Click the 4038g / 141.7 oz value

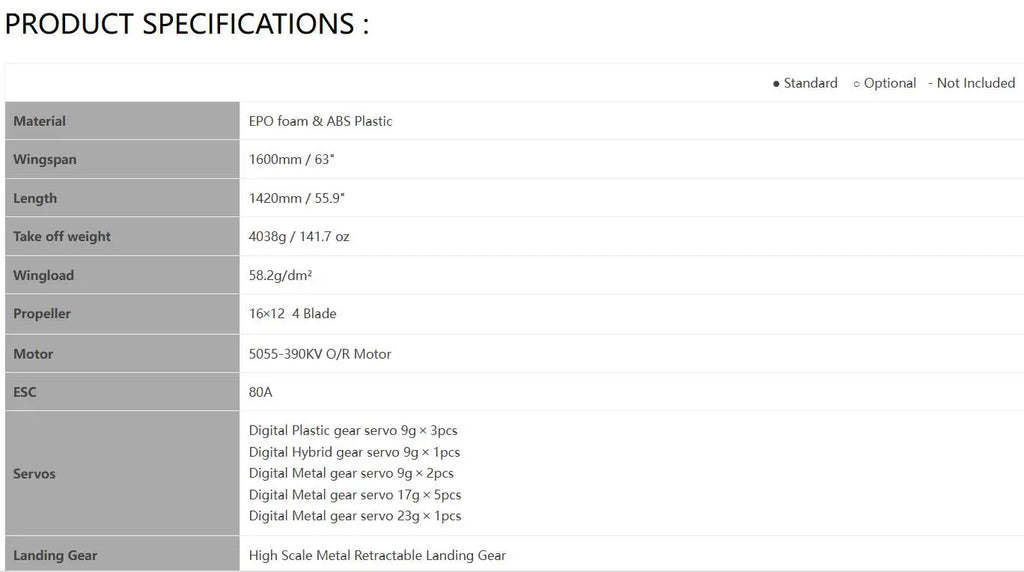(299, 236)
